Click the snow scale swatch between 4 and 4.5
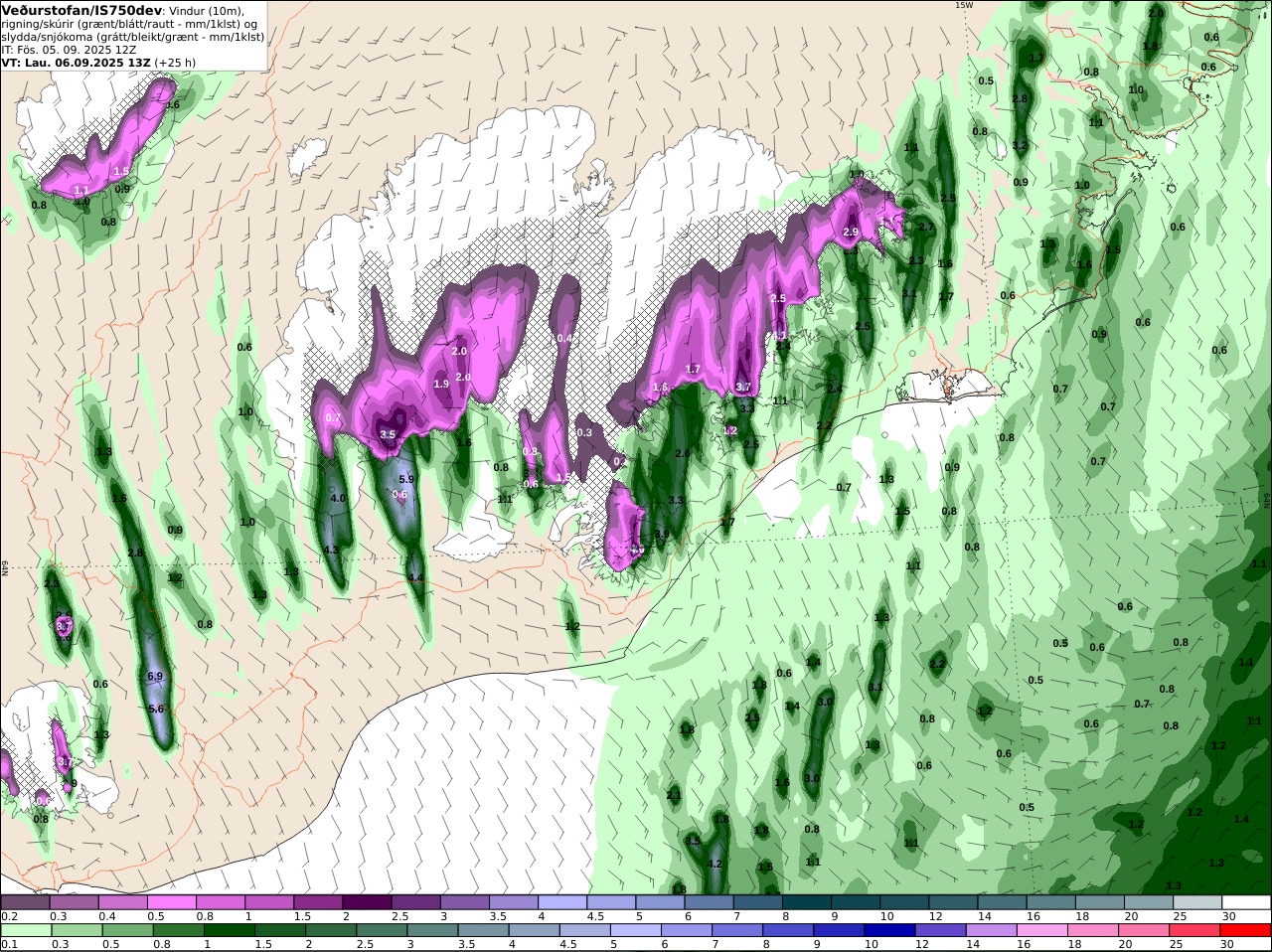Screen dimensions: 1272x952 click(562, 902)
